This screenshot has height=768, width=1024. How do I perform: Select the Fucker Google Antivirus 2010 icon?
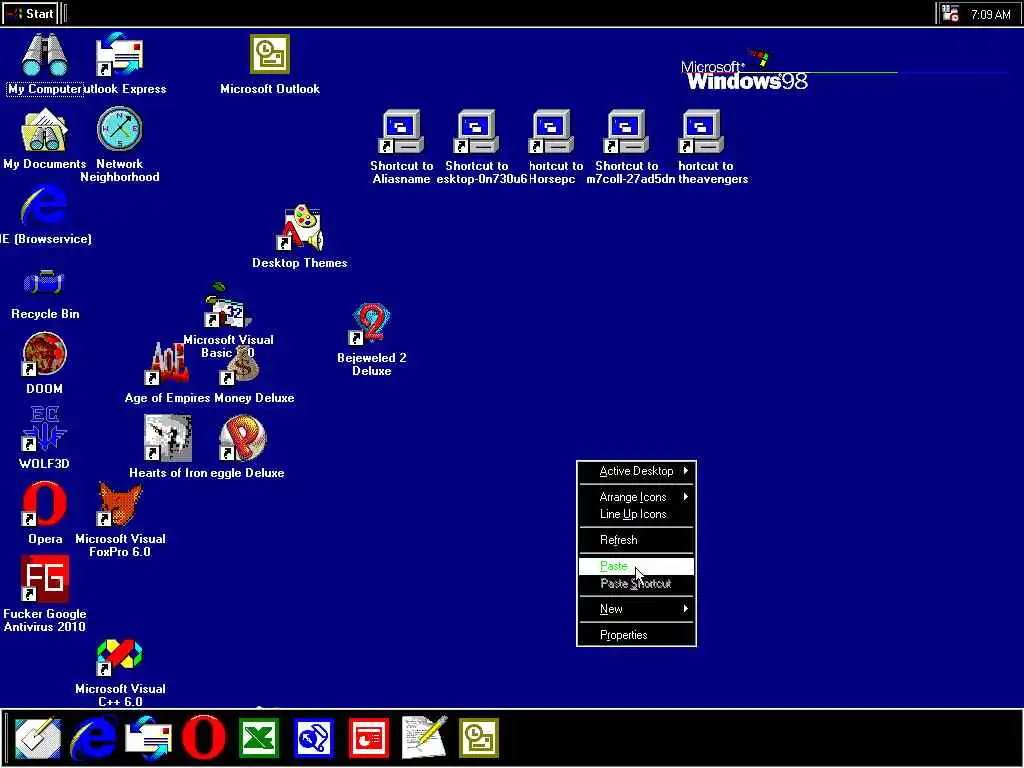pos(44,579)
